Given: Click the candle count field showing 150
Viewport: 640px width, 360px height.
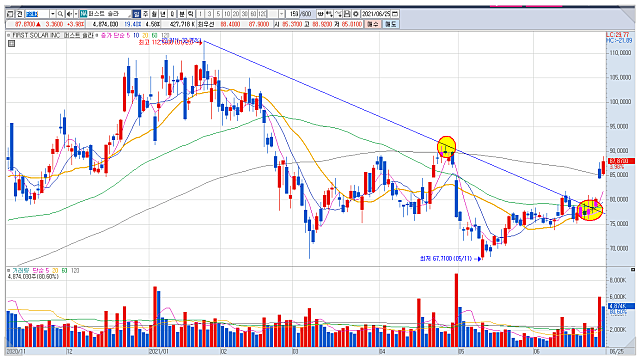Looking at the screenshot, I should tap(293, 14).
